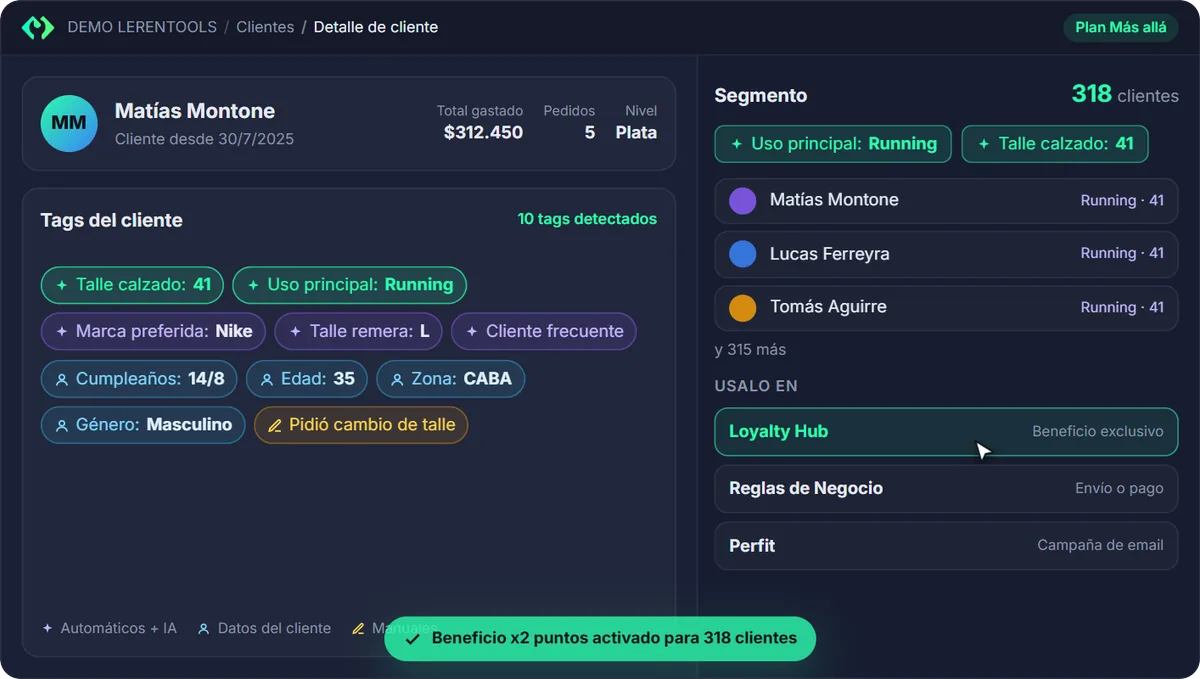Screen dimensions: 1200x679
Task: Click the Beneficio x2 puntos activado notification
Action: 600,638
